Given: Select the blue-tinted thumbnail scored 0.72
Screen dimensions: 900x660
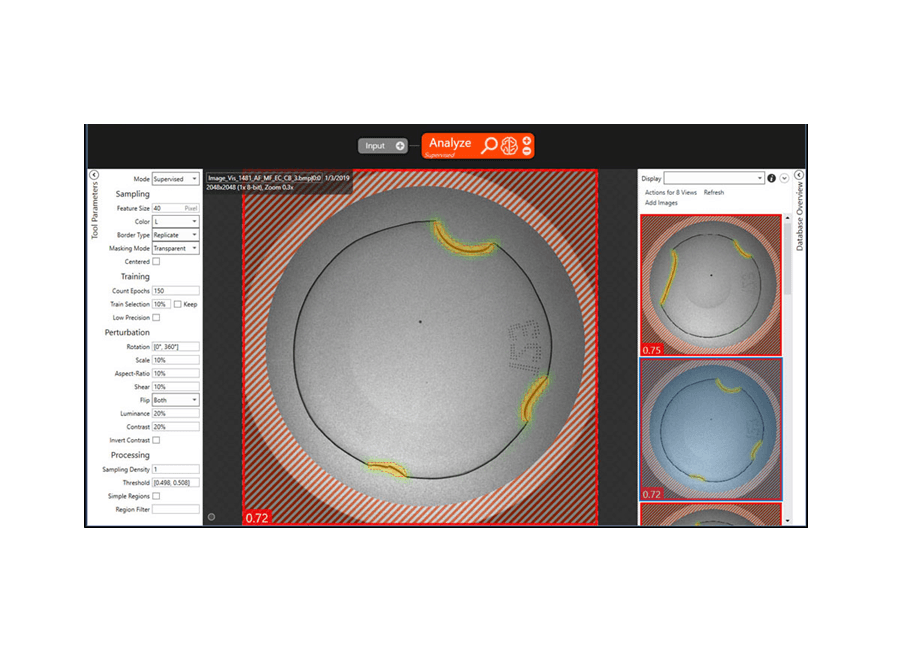Looking at the screenshot, I should [712, 430].
